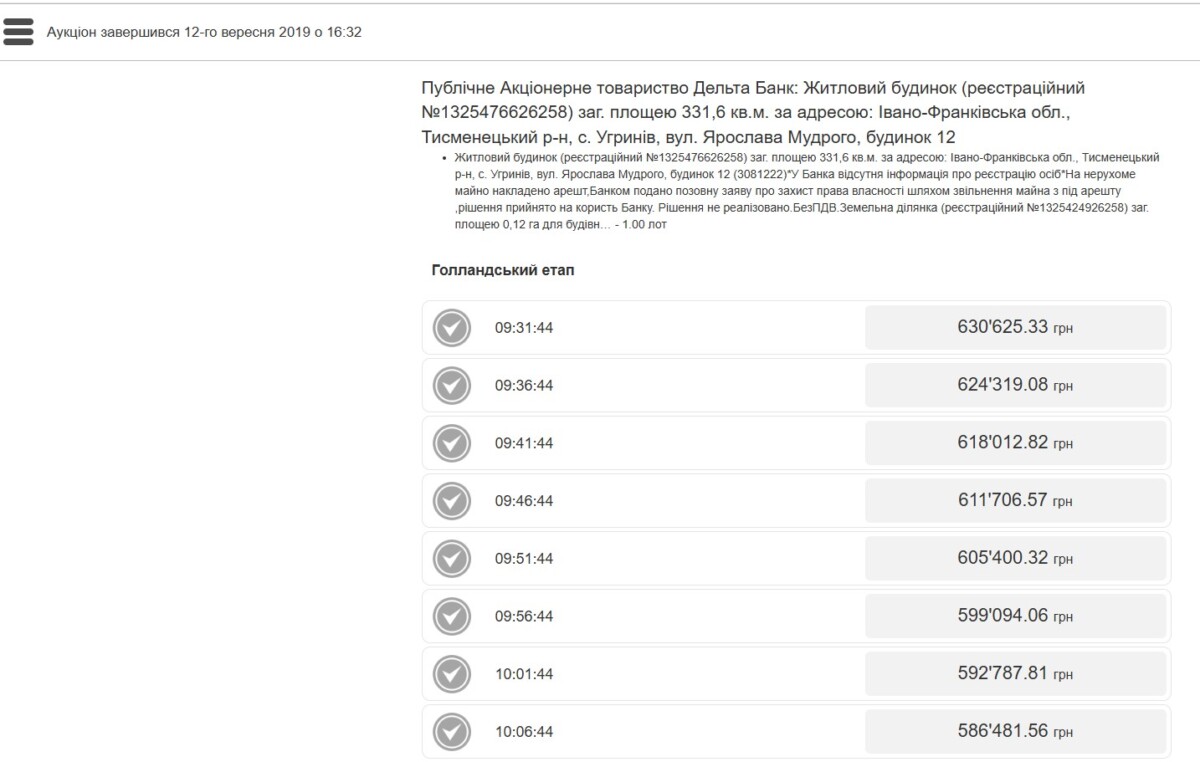Screen dimensions: 1200x762
Task: Click the 592'787.81 грн price box
Action: 1015,674
